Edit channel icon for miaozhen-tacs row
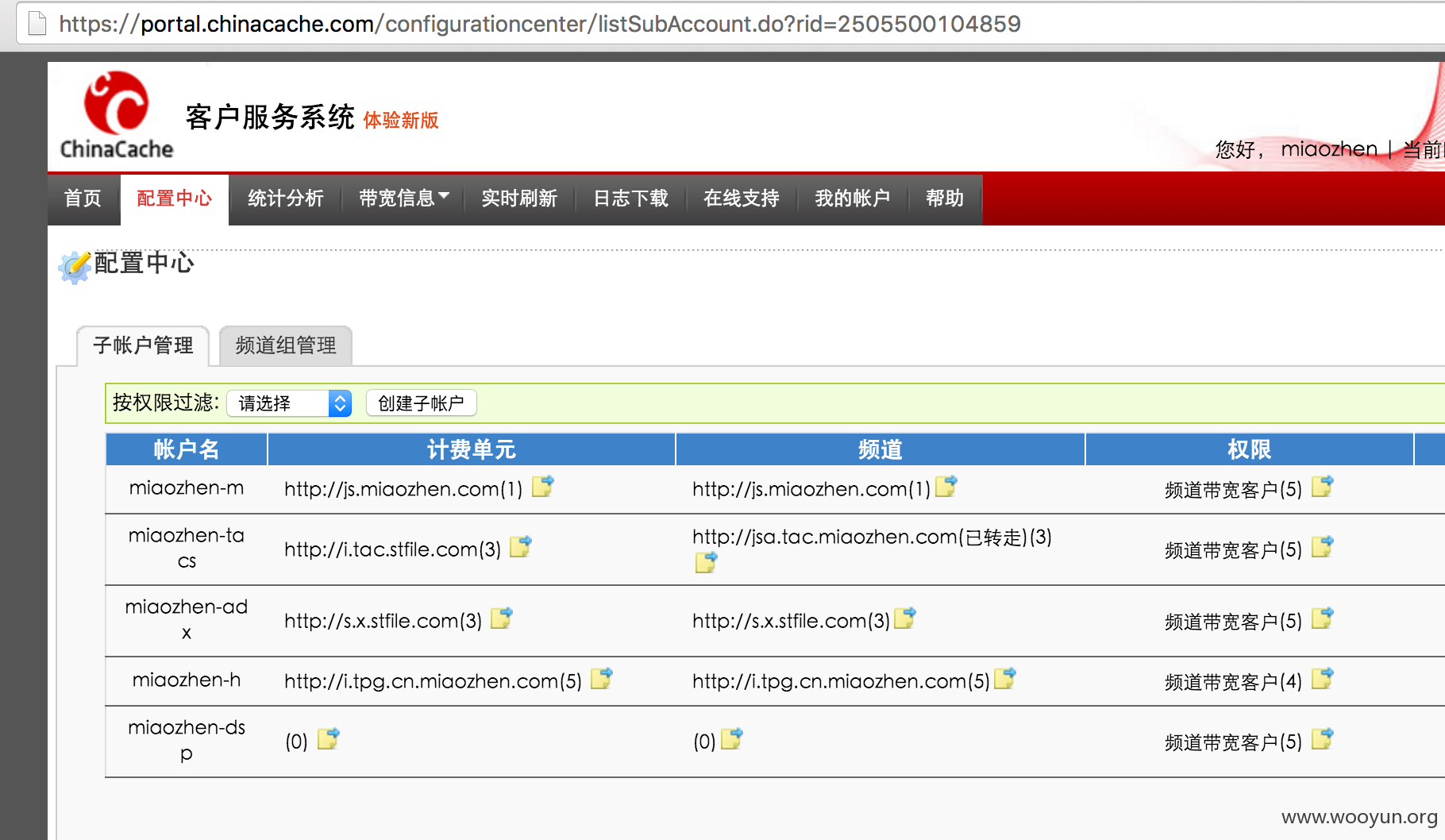 click(x=706, y=562)
